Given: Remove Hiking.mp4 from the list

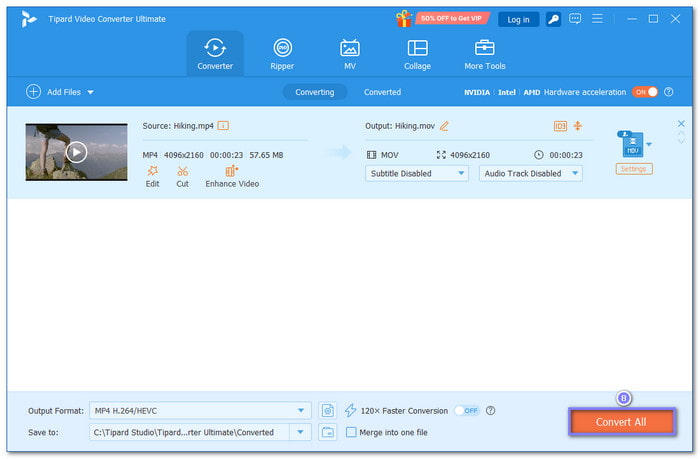Looking at the screenshot, I should (x=681, y=123).
